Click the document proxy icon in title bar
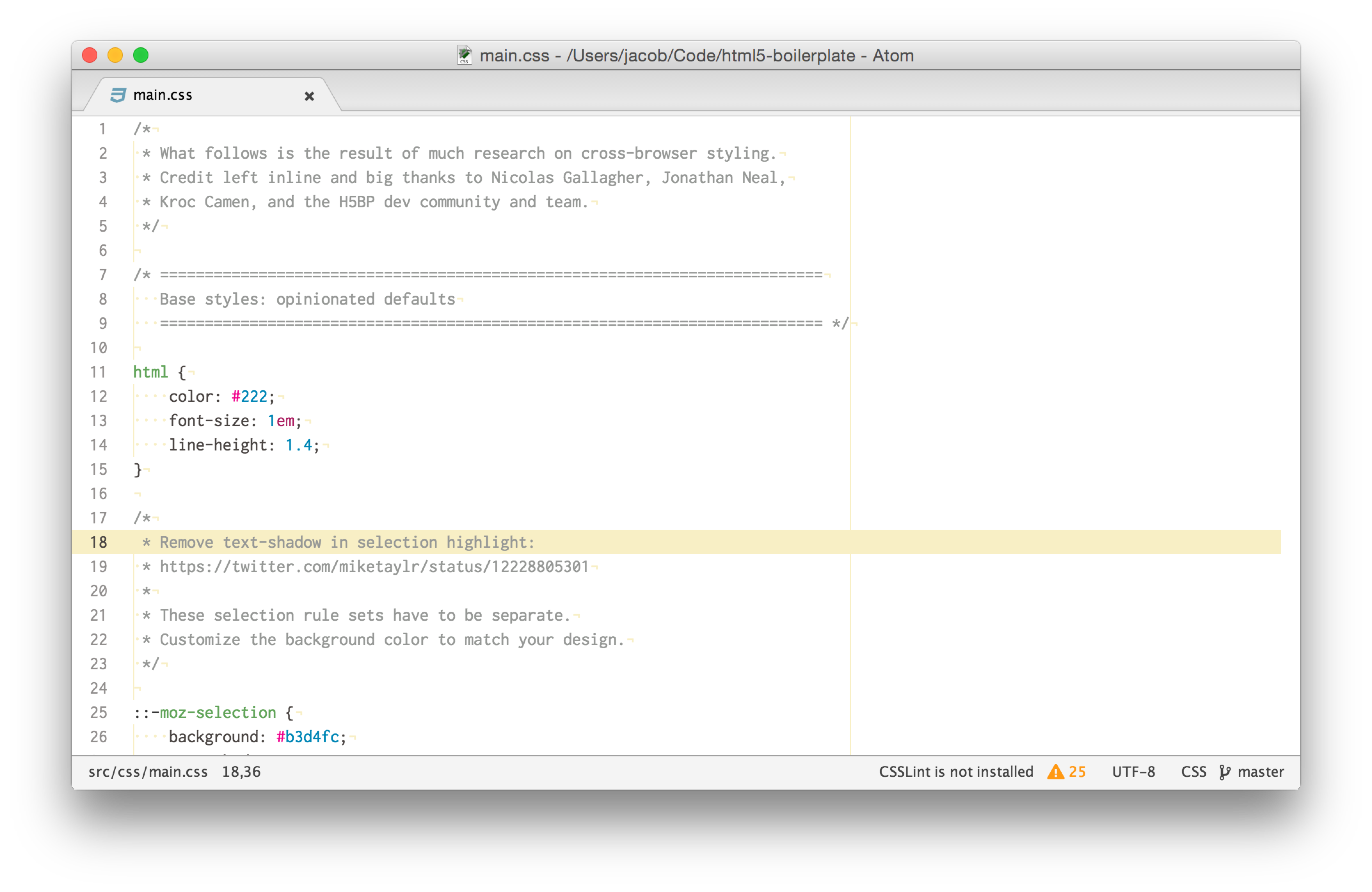This screenshot has height=892, width=1372. [464, 55]
